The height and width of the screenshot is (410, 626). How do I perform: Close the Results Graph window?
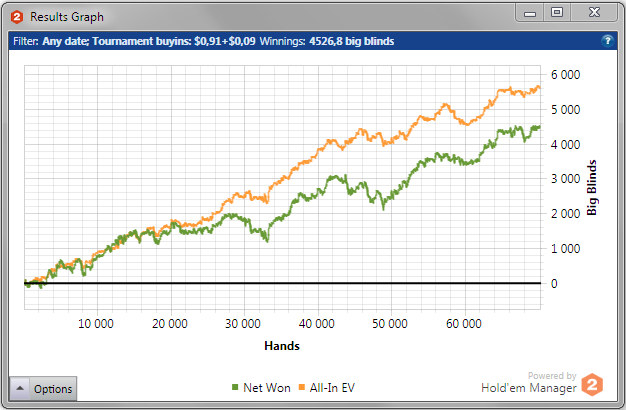click(x=594, y=13)
